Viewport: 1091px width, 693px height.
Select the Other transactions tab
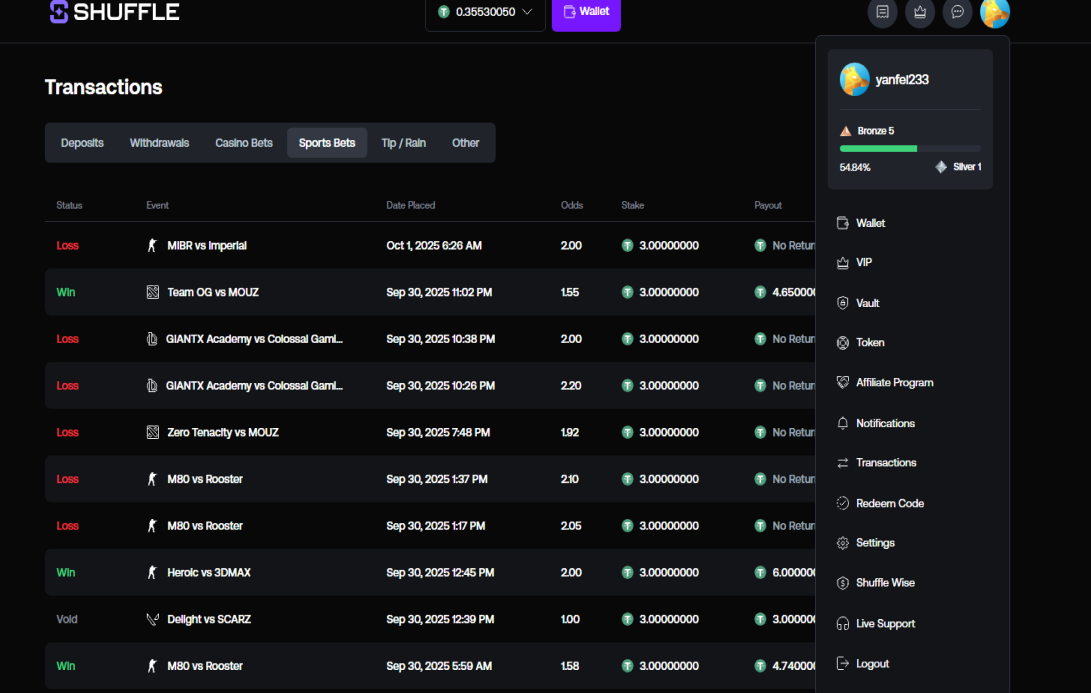pos(465,143)
